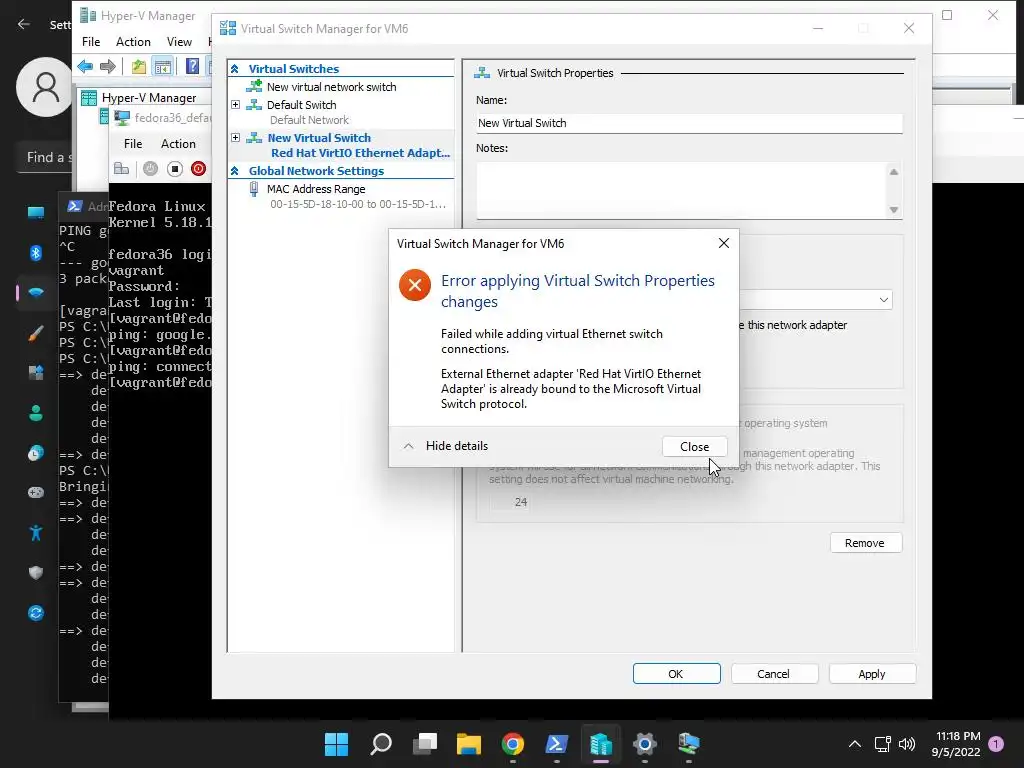The height and width of the screenshot is (768, 1024).
Task: Click Cancel in Virtual Switch Manager
Action: tap(774, 674)
